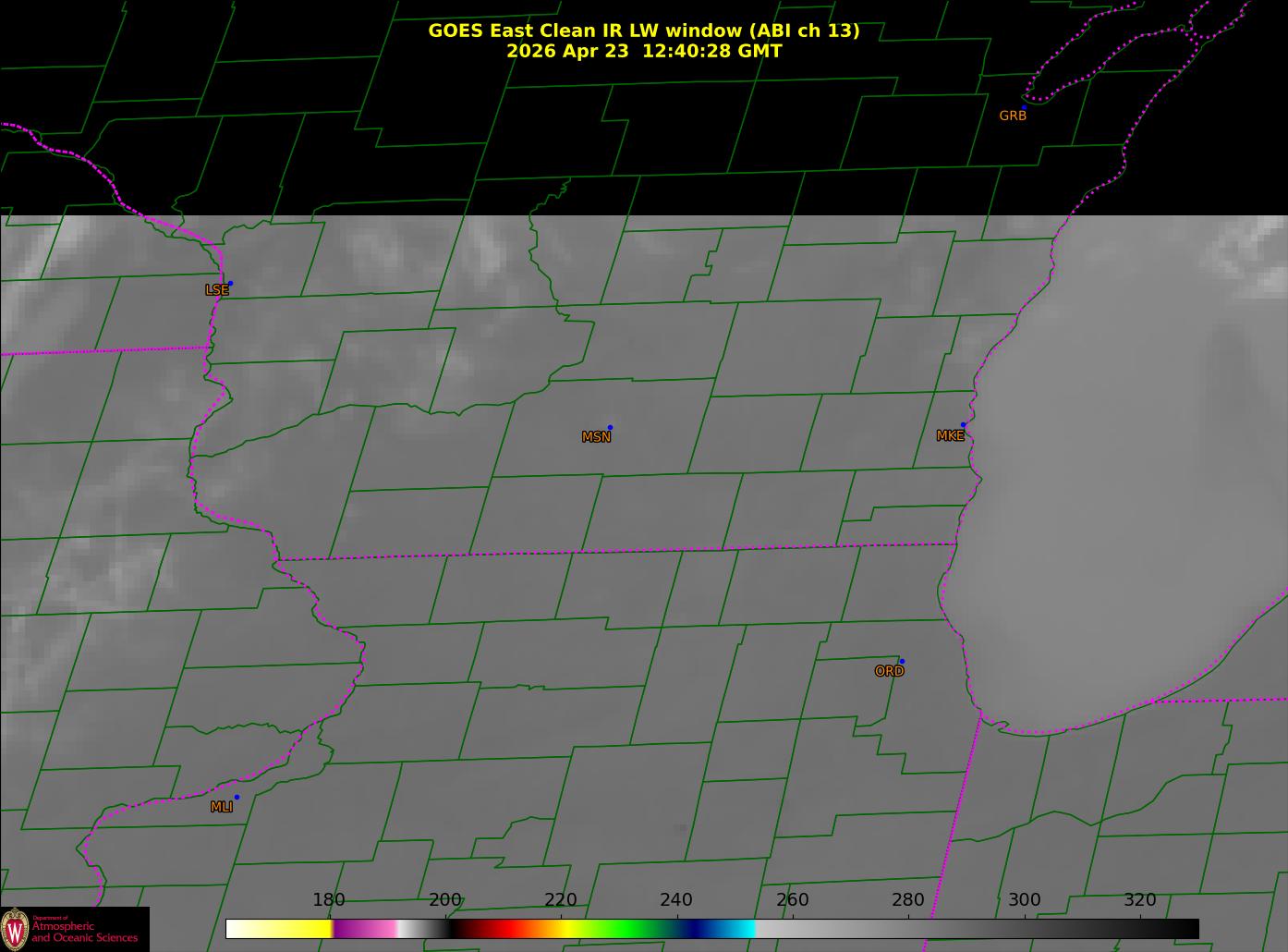
Task: Click the GRB station marker
Action: pyautogui.click(x=1024, y=108)
